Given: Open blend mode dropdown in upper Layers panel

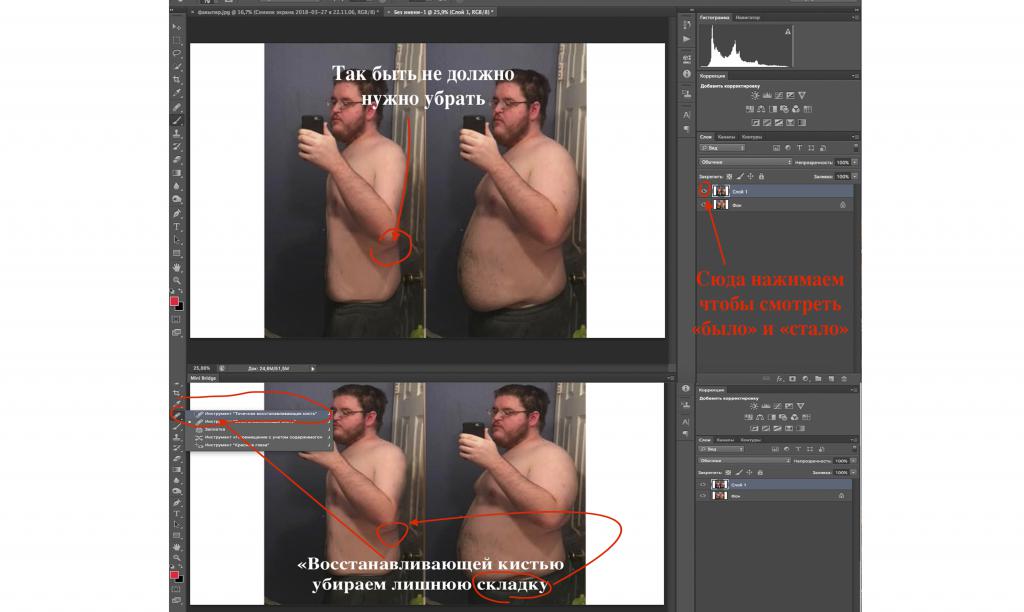Looking at the screenshot, I should click(x=746, y=162).
